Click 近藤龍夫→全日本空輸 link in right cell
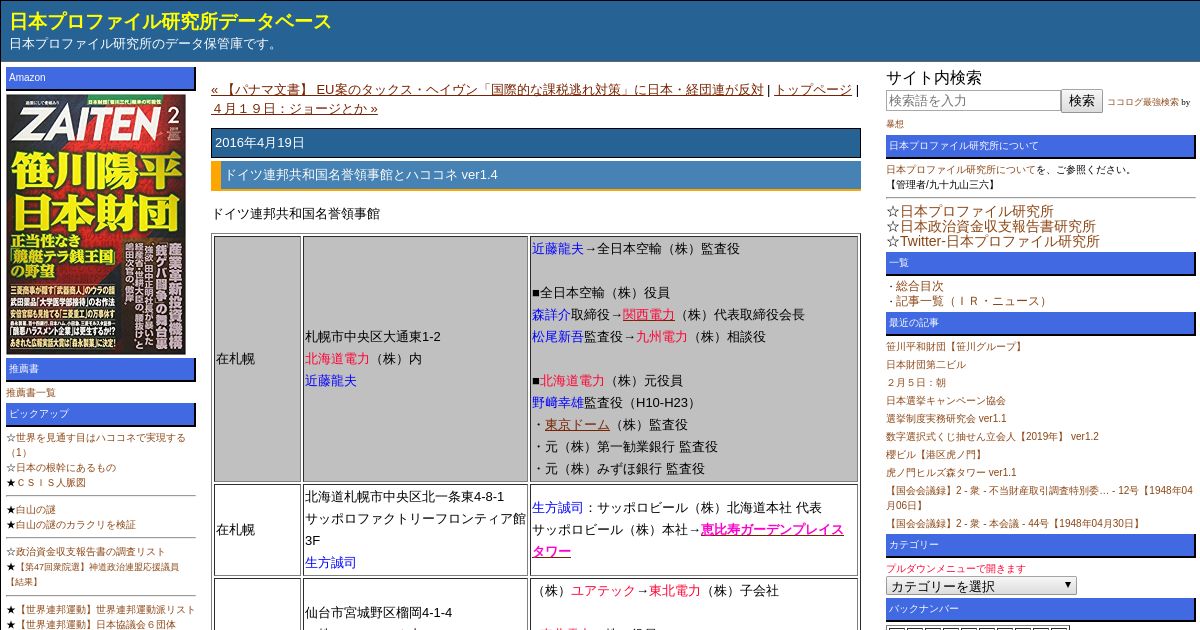 pos(558,249)
